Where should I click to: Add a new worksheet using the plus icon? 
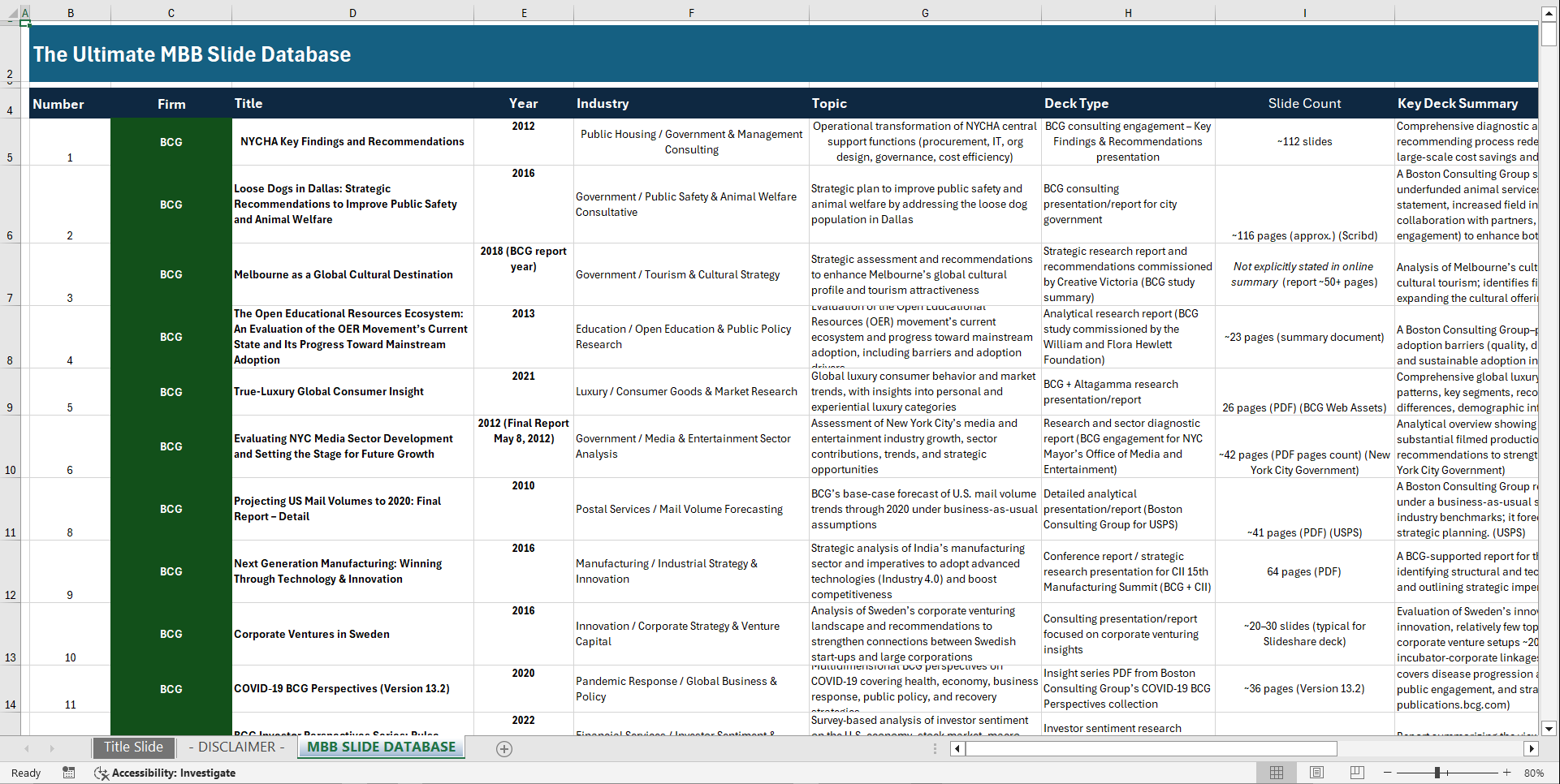(x=503, y=748)
